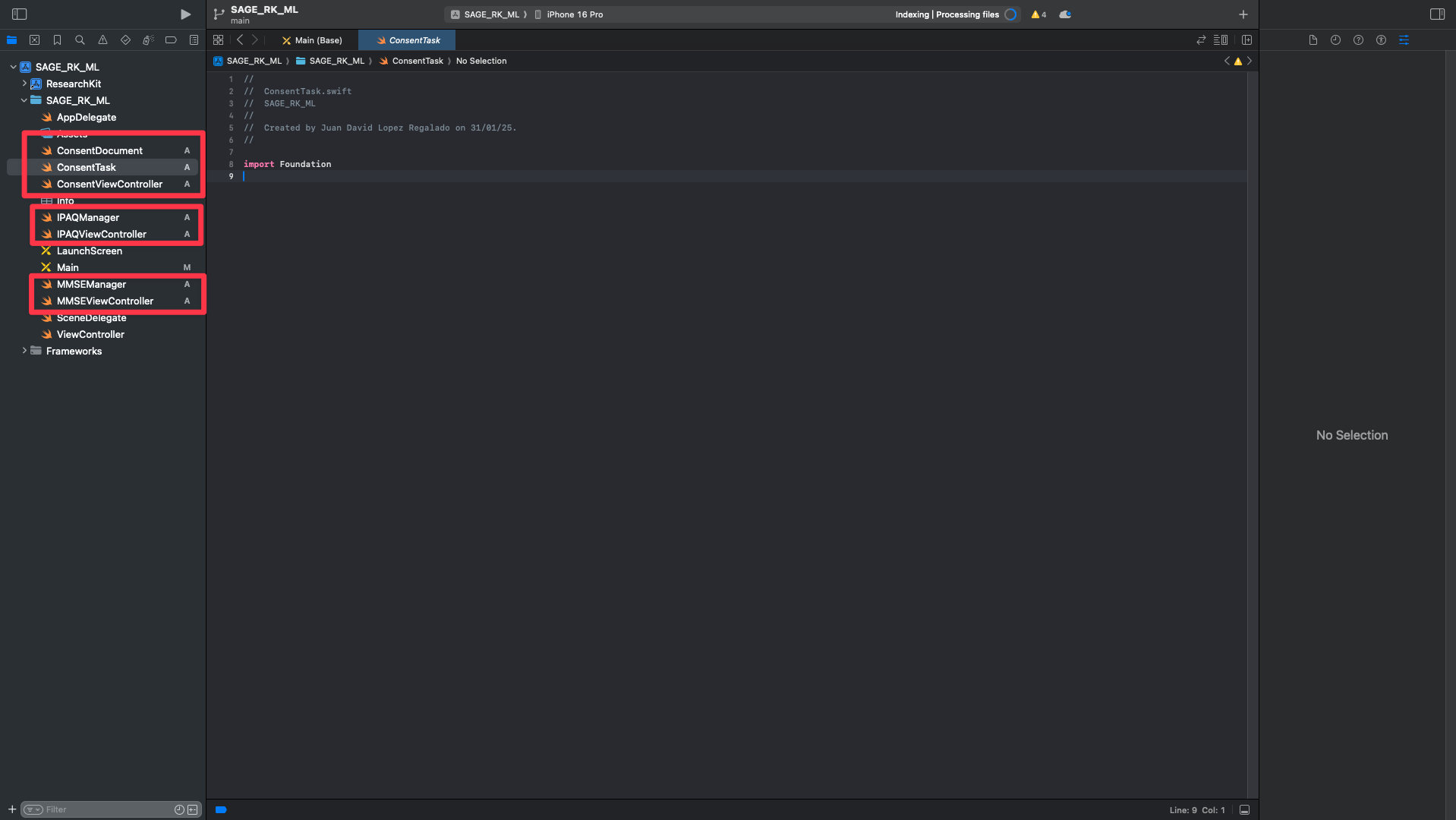Click the 4 warnings indicator in toolbar
The image size is (1456, 820).
coord(1038,14)
